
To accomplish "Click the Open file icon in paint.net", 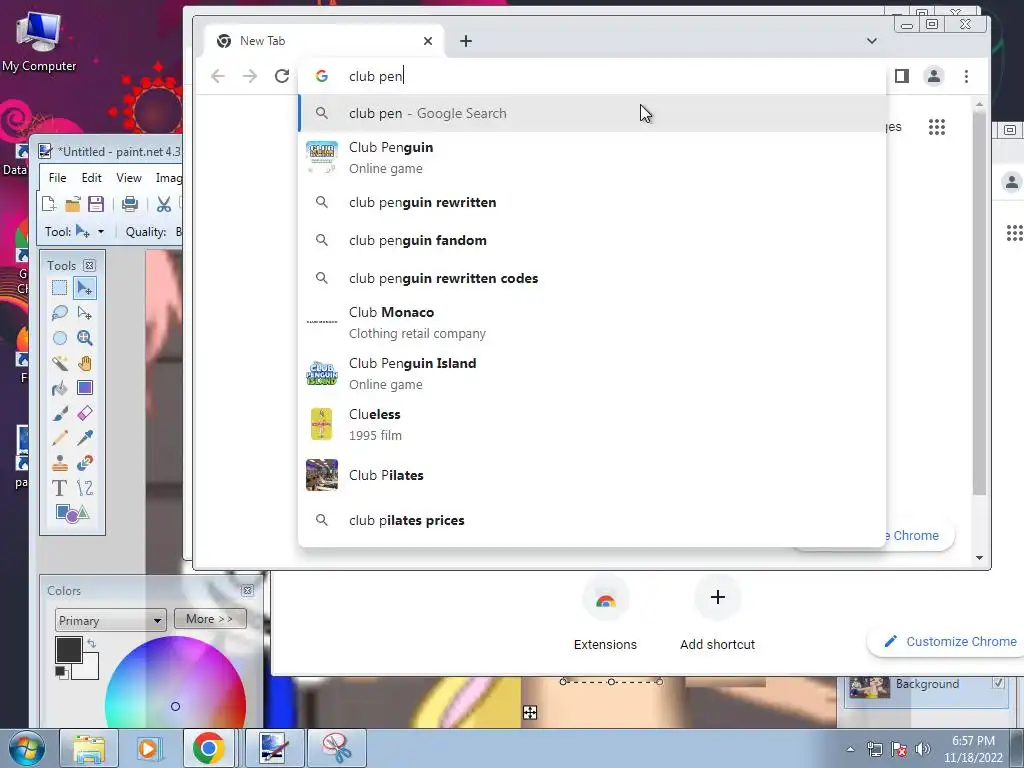I will [x=72, y=204].
